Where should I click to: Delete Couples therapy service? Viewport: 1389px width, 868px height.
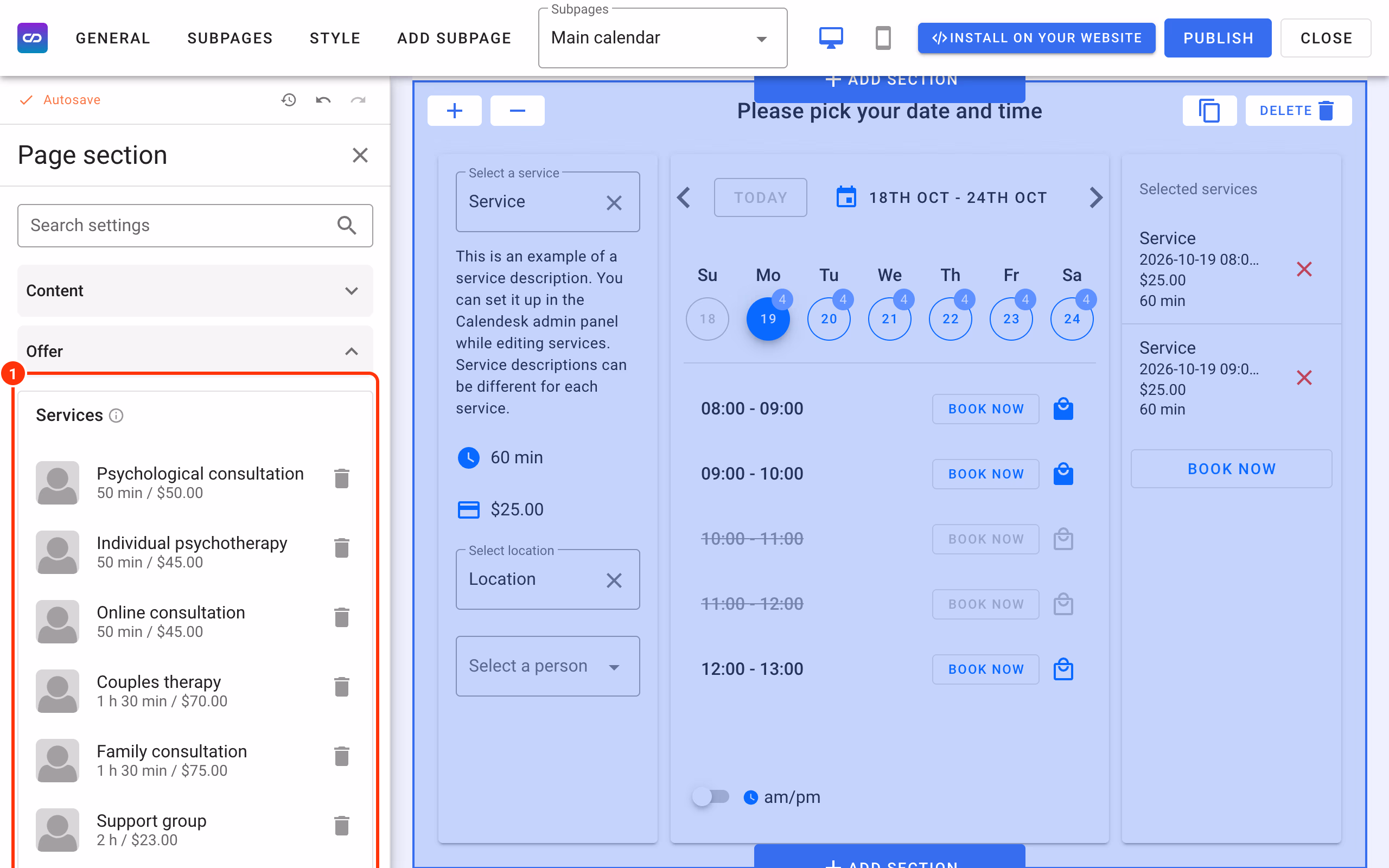(341, 687)
